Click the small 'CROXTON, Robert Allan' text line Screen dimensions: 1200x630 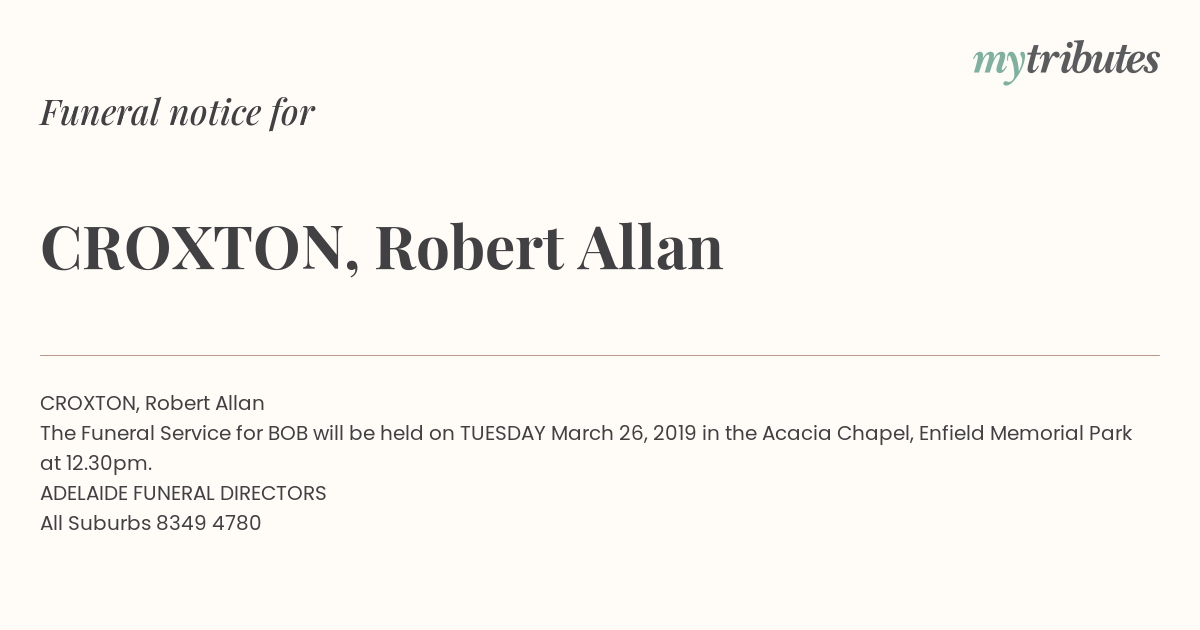[x=152, y=403]
